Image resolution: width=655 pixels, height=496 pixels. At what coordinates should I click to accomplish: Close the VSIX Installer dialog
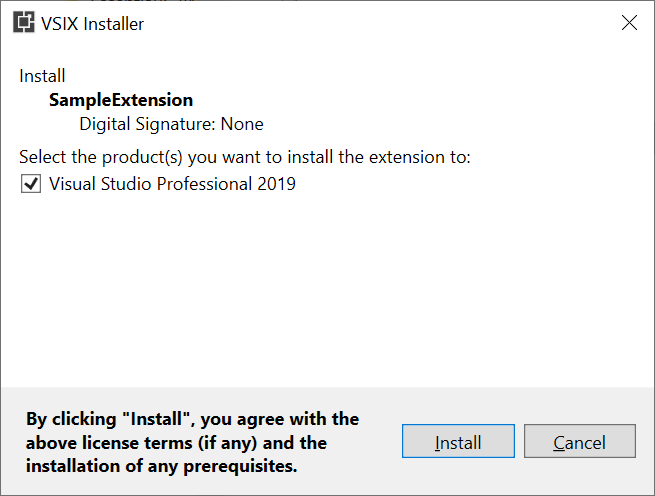tap(629, 23)
